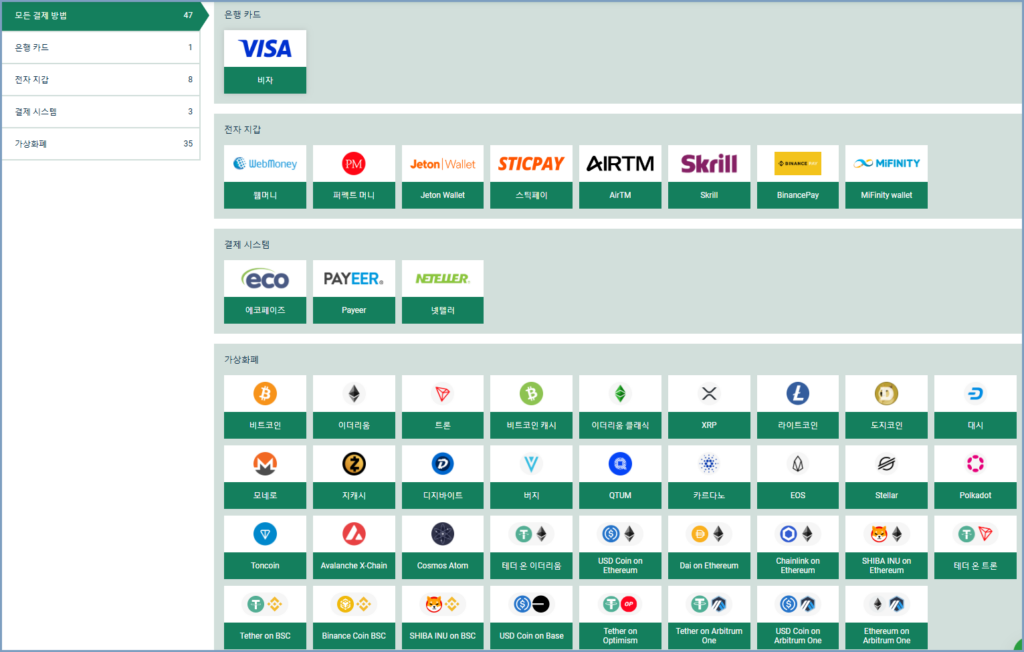This screenshot has width=1024, height=652.
Task: Select 비트코인 캐시 Bitcoin Cash
Action: pos(531,406)
